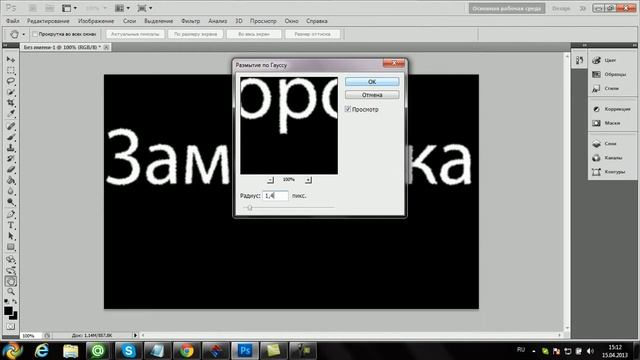The height and width of the screenshot is (360, 640).
Task: Select the Healing Brush tool
Action: 11,126
